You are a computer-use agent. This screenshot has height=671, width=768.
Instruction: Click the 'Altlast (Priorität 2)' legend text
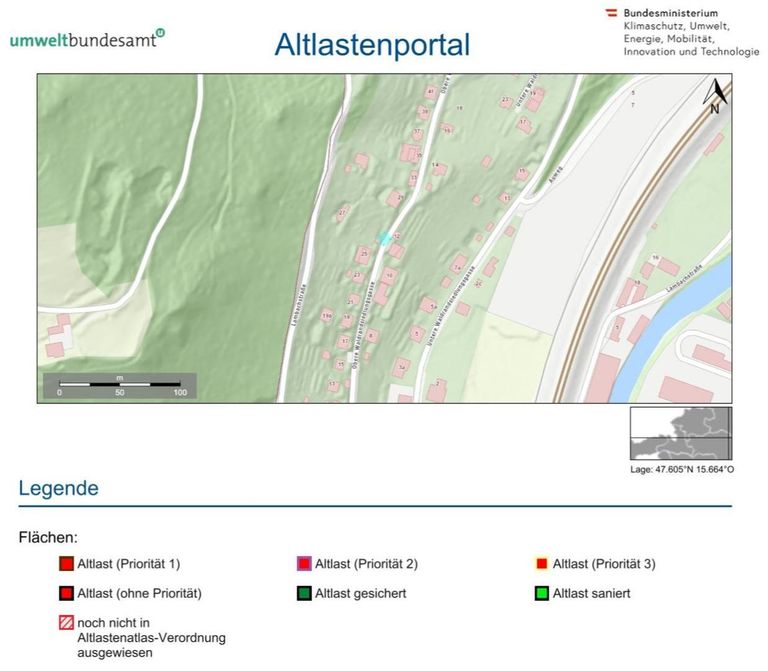pyautogui.click(x=366, y=564)
